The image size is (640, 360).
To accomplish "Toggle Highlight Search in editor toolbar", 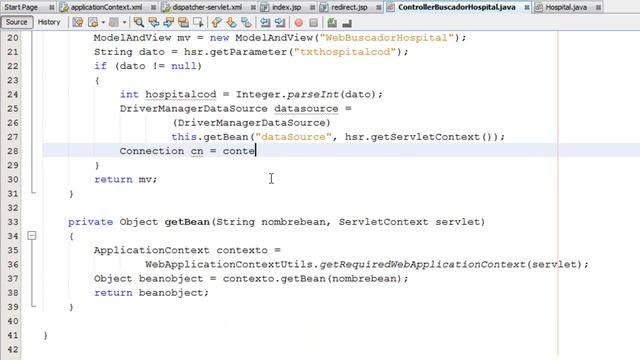I will [183, 22].
